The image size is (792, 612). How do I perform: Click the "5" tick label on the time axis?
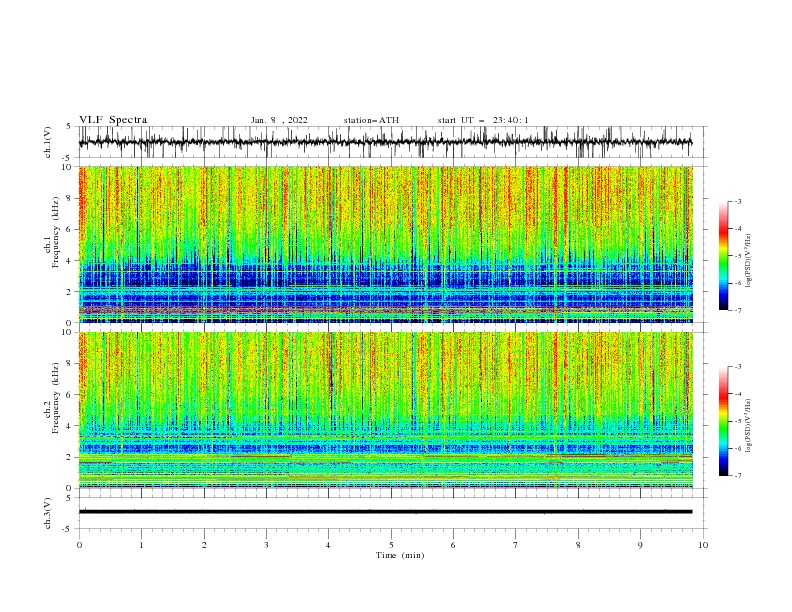(x=391, y=545)
